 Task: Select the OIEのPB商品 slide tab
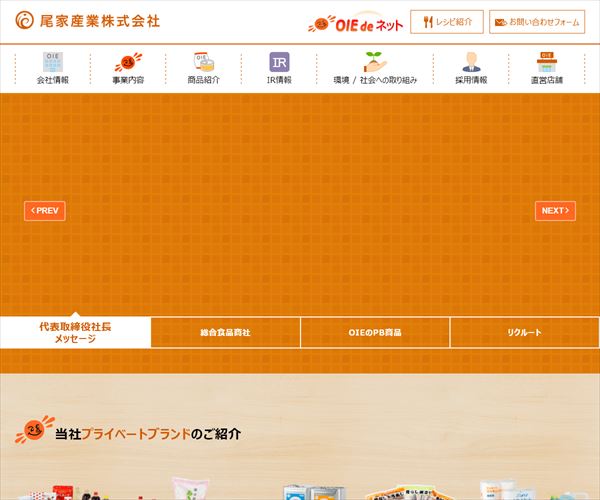click(x=375, y=332)
